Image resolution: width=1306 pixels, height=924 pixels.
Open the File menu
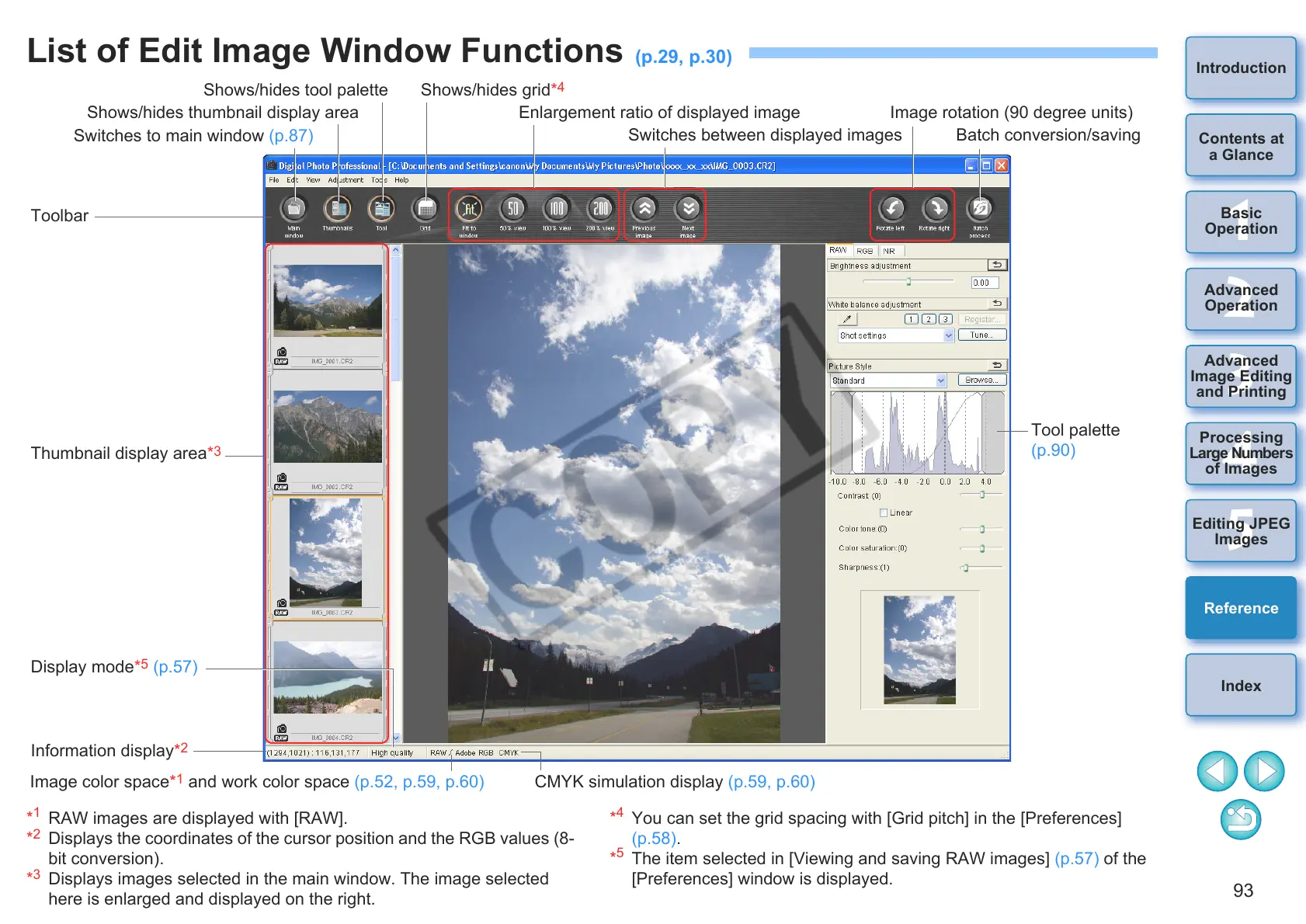(274, 180)
